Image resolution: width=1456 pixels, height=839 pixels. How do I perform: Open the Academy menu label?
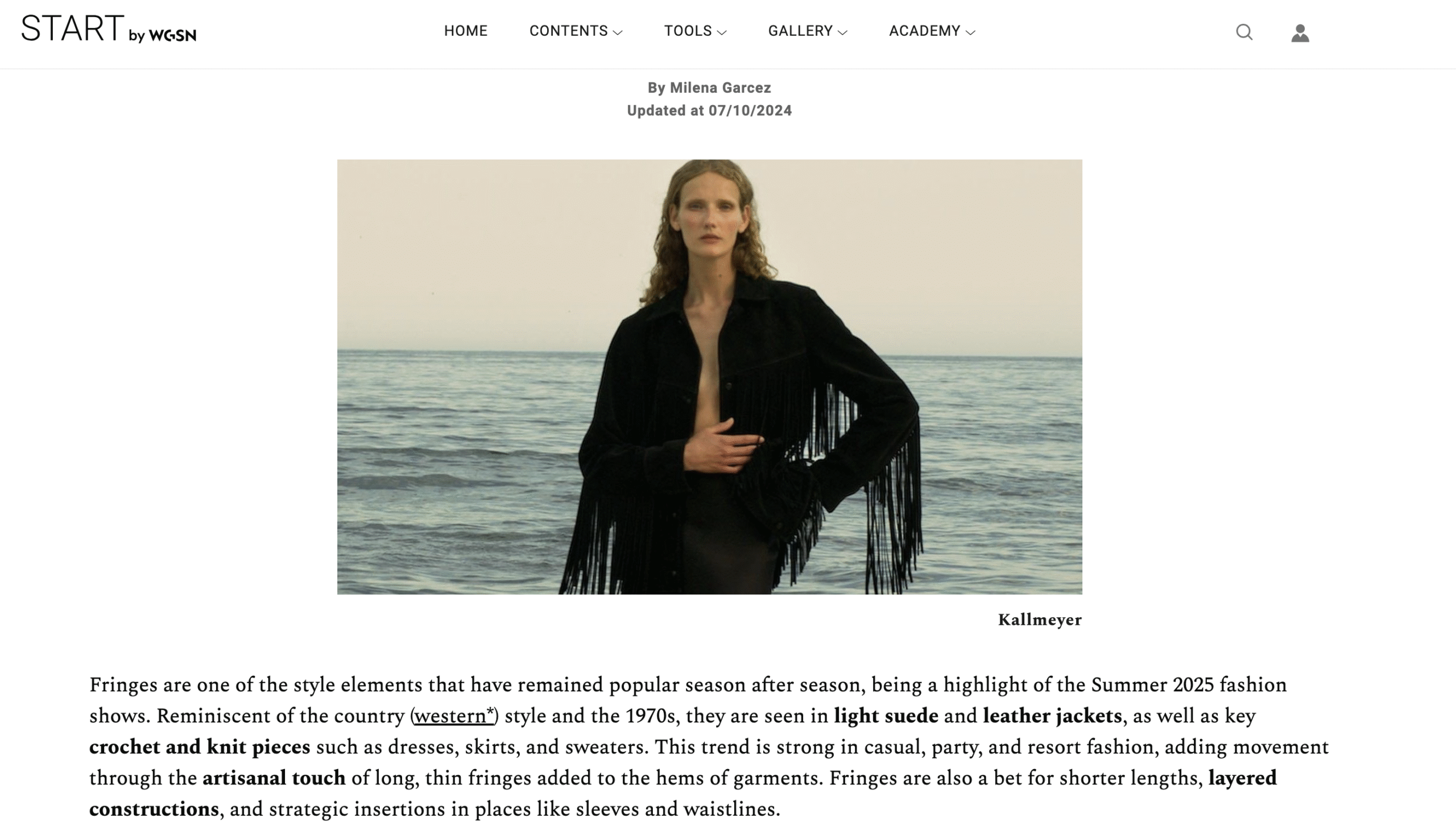coord(925,31)
